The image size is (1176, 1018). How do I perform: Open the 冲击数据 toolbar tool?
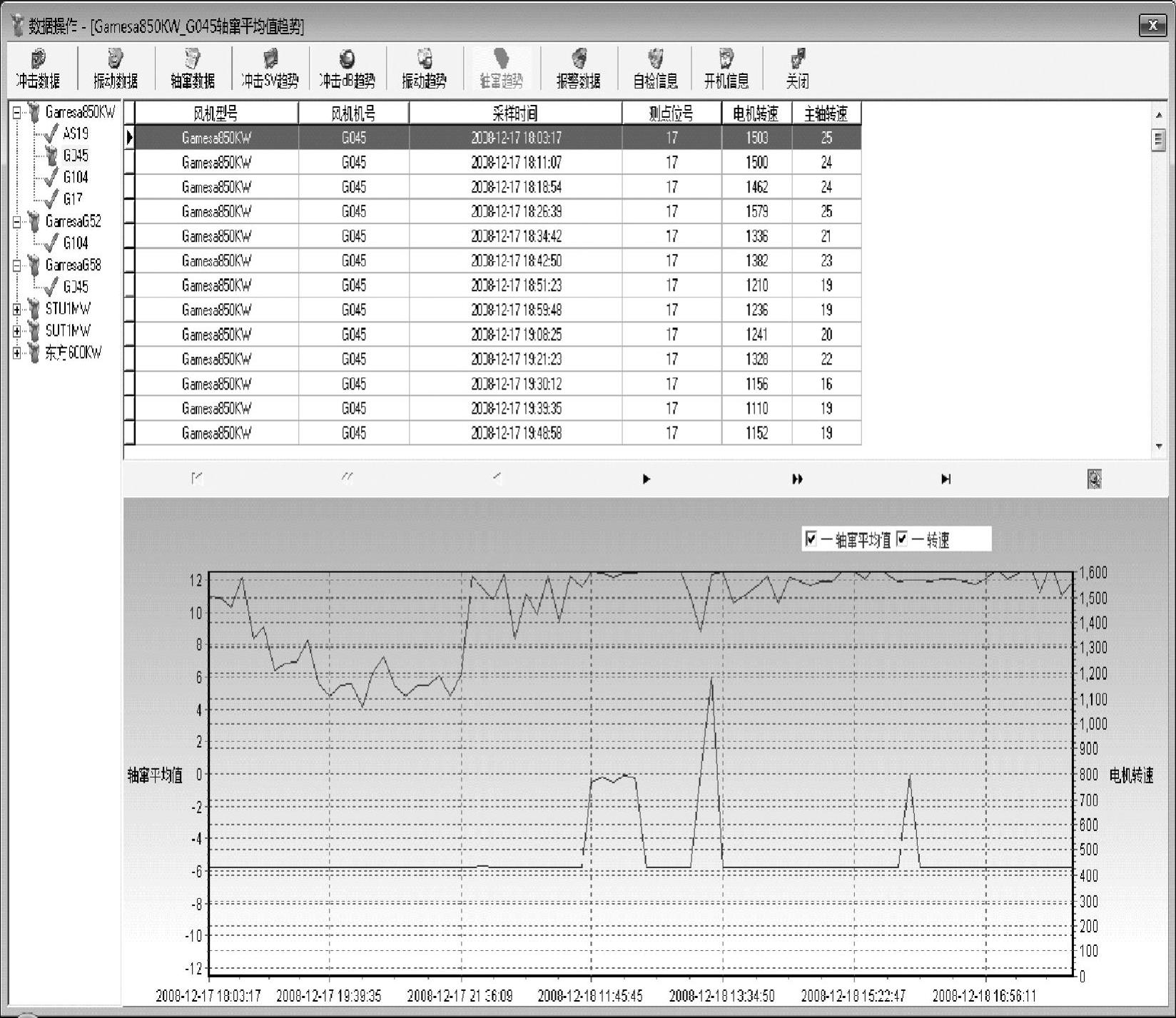pos(38,69)
